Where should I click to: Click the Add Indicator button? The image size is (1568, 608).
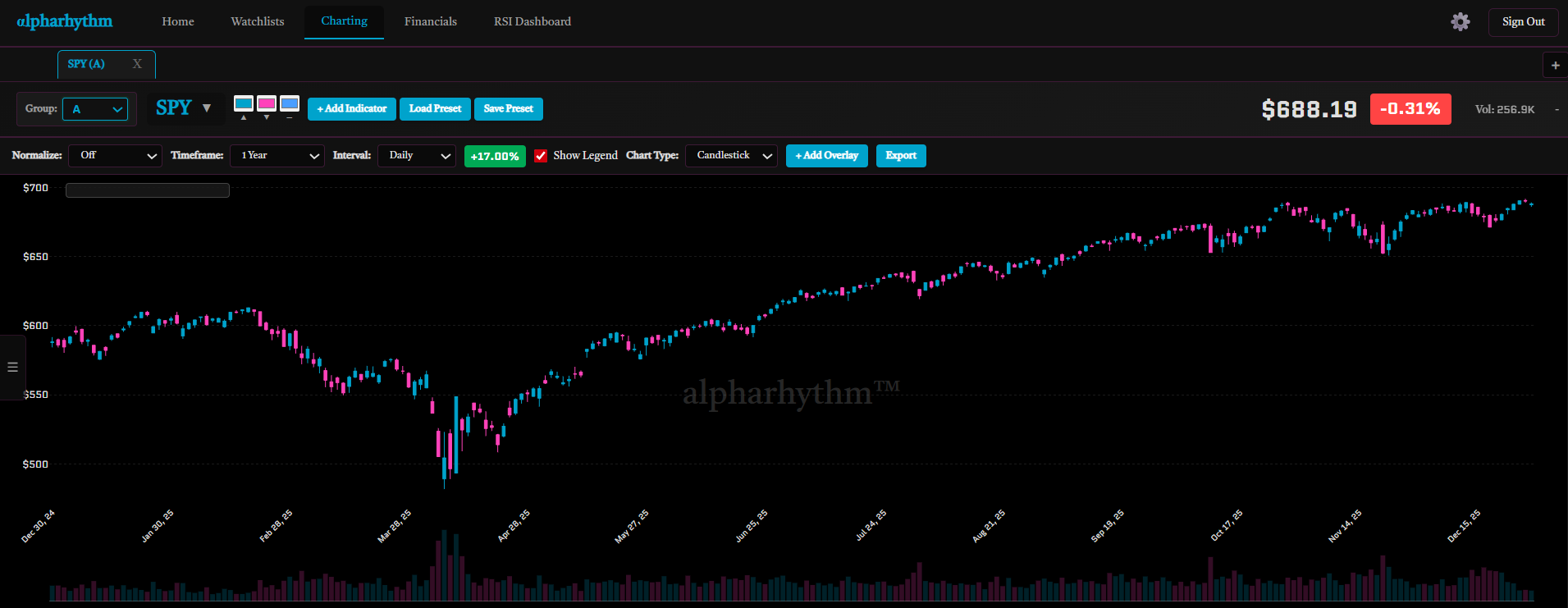coord(352,109)
